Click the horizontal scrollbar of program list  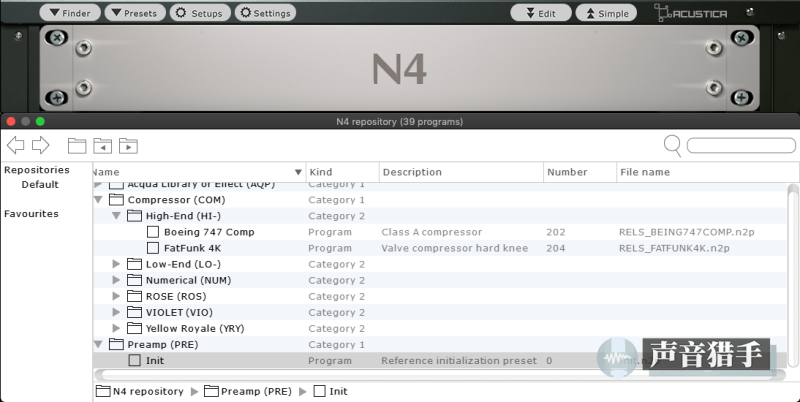440,375
